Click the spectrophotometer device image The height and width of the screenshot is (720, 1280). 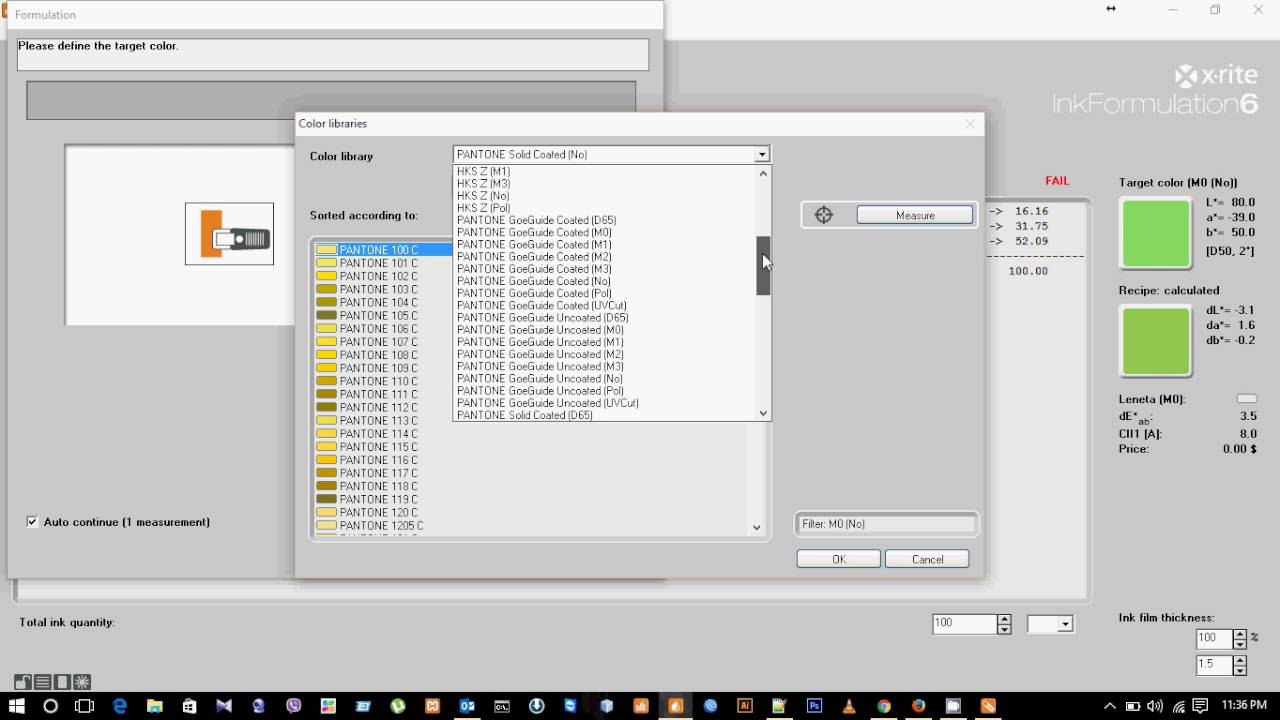(x=229, y=234)
